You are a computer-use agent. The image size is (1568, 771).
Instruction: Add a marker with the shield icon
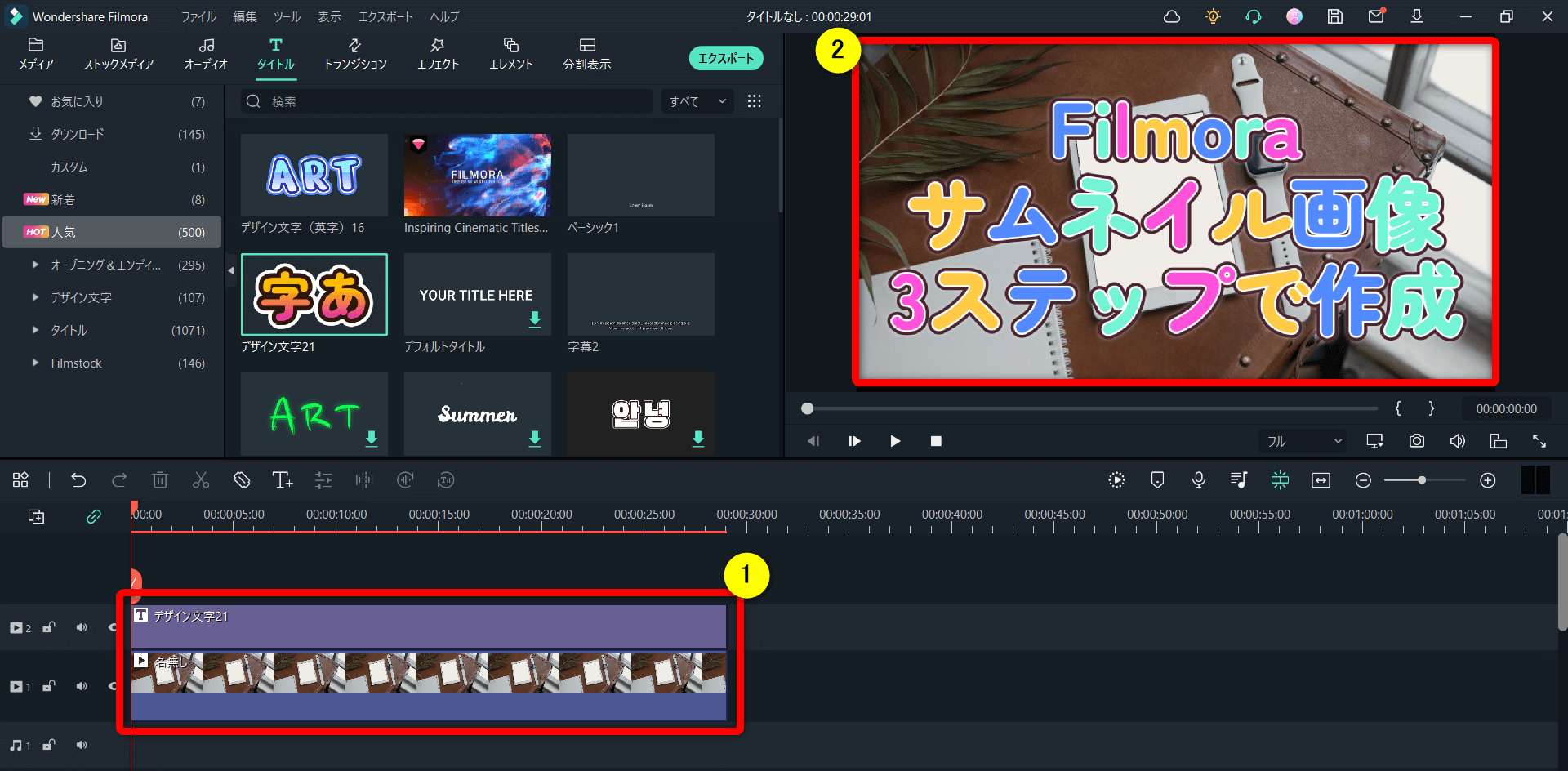(1157, 480)
